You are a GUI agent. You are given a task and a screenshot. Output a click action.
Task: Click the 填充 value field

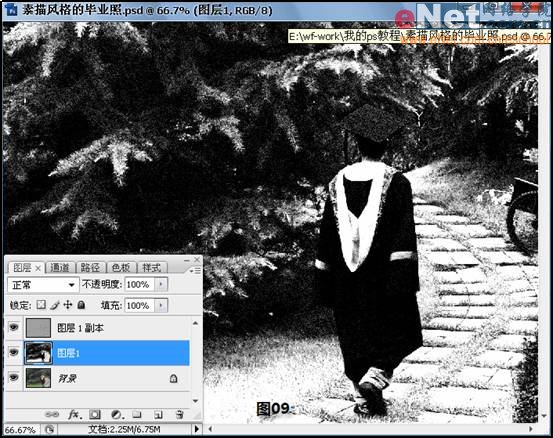coord(140,305)
